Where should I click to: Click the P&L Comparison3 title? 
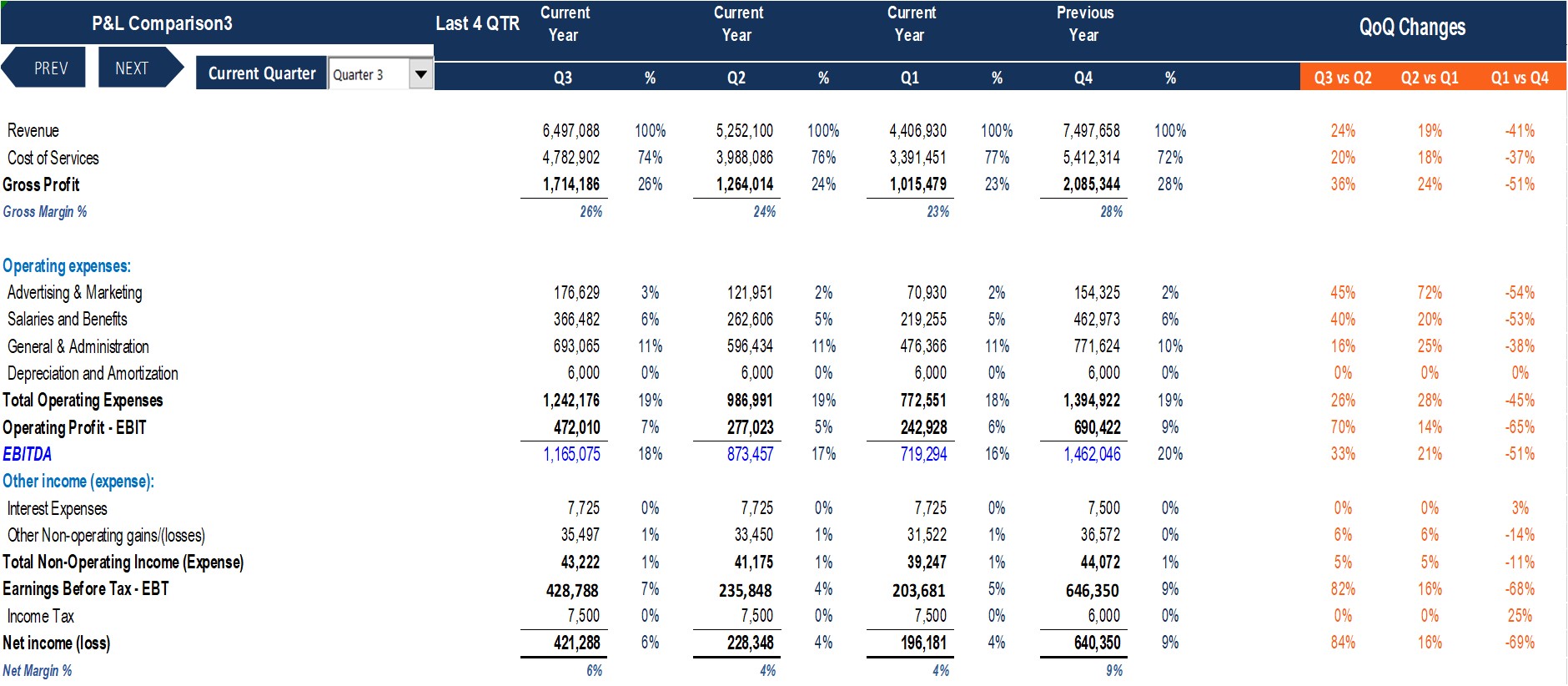click(x=162, y=23)
